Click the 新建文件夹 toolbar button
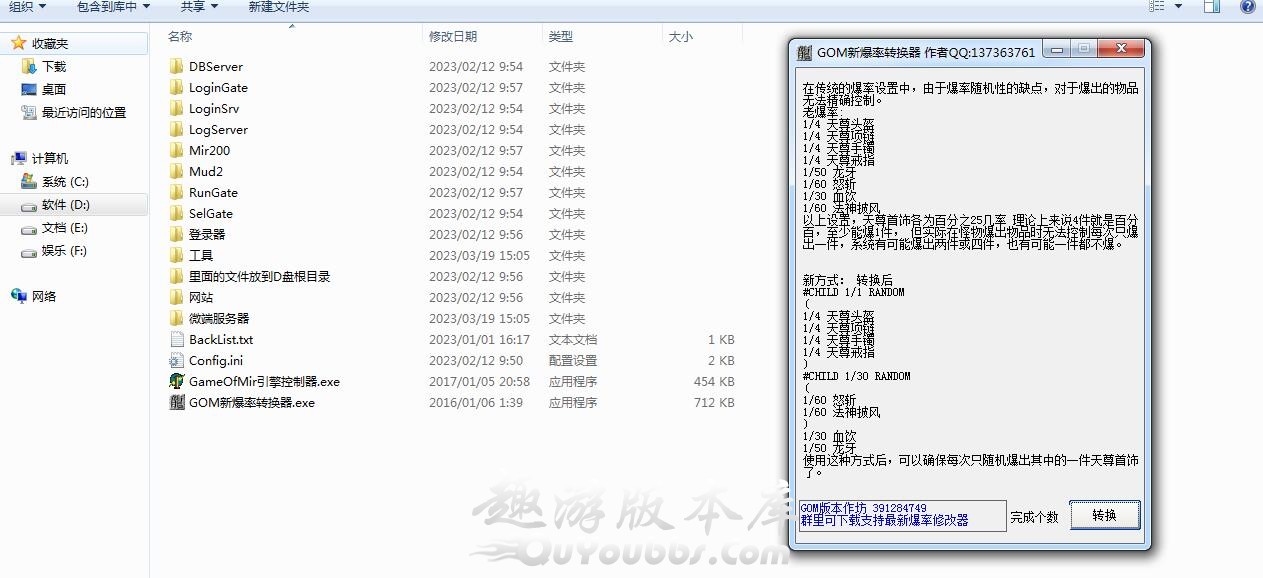 (x=278, y=6)
